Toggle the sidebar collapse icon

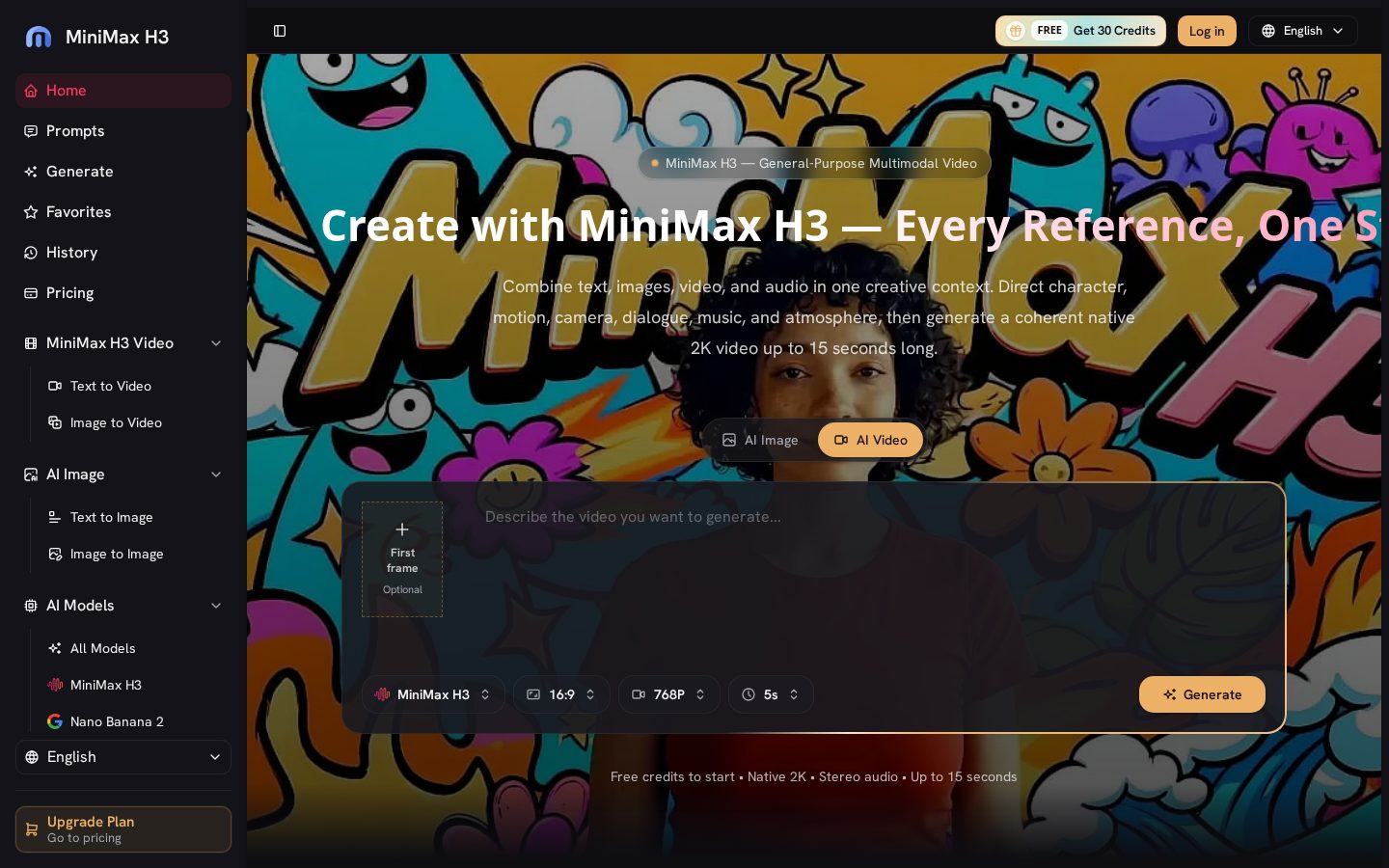pos(280,31)
